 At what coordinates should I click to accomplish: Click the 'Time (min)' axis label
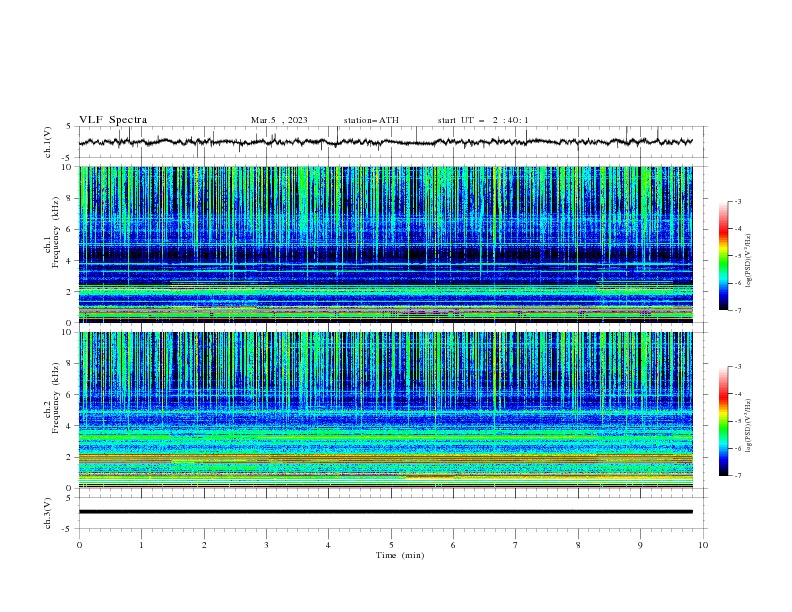400,555
